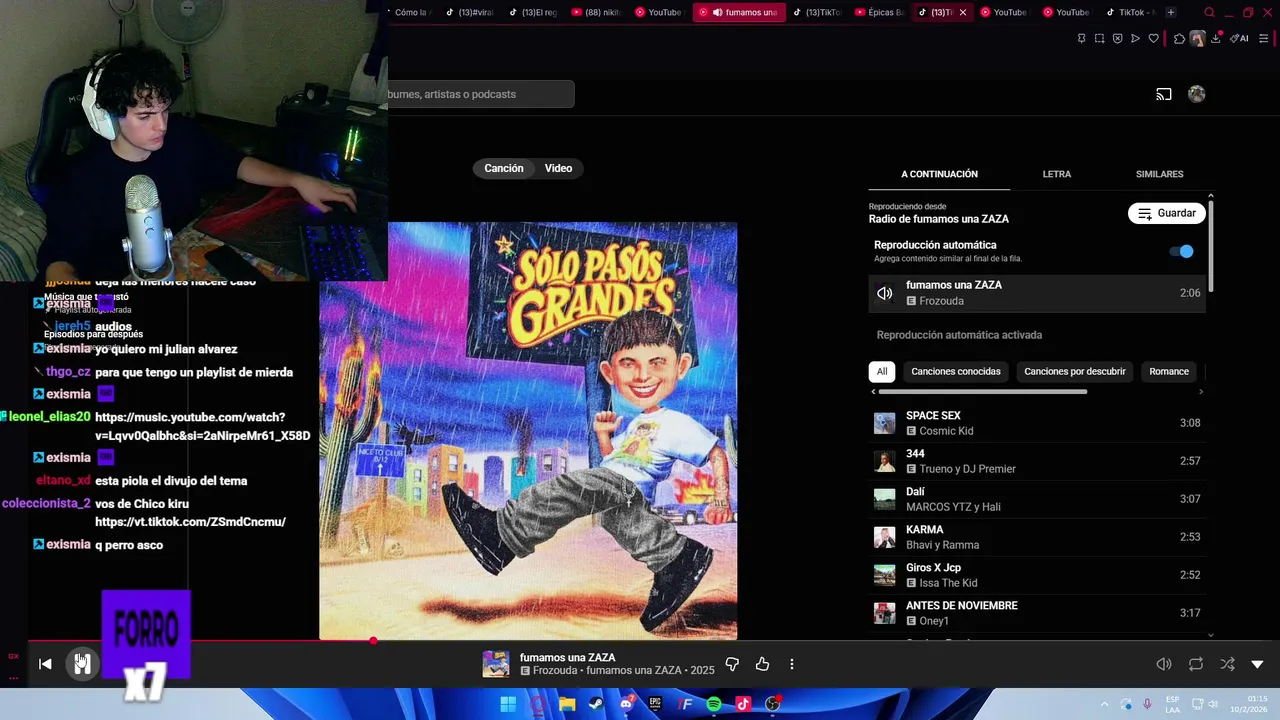Click the Guardar playlist button
1280x720 pixels.
pos(1167,213)
